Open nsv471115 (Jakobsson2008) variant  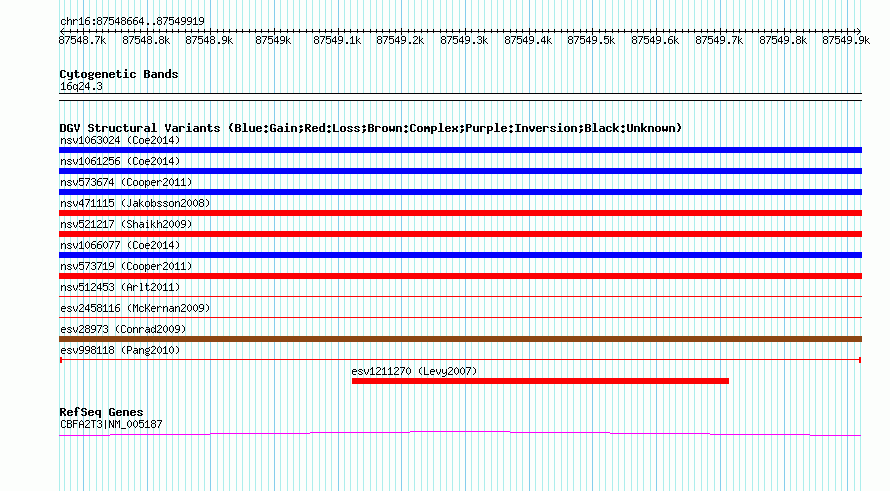135,203
